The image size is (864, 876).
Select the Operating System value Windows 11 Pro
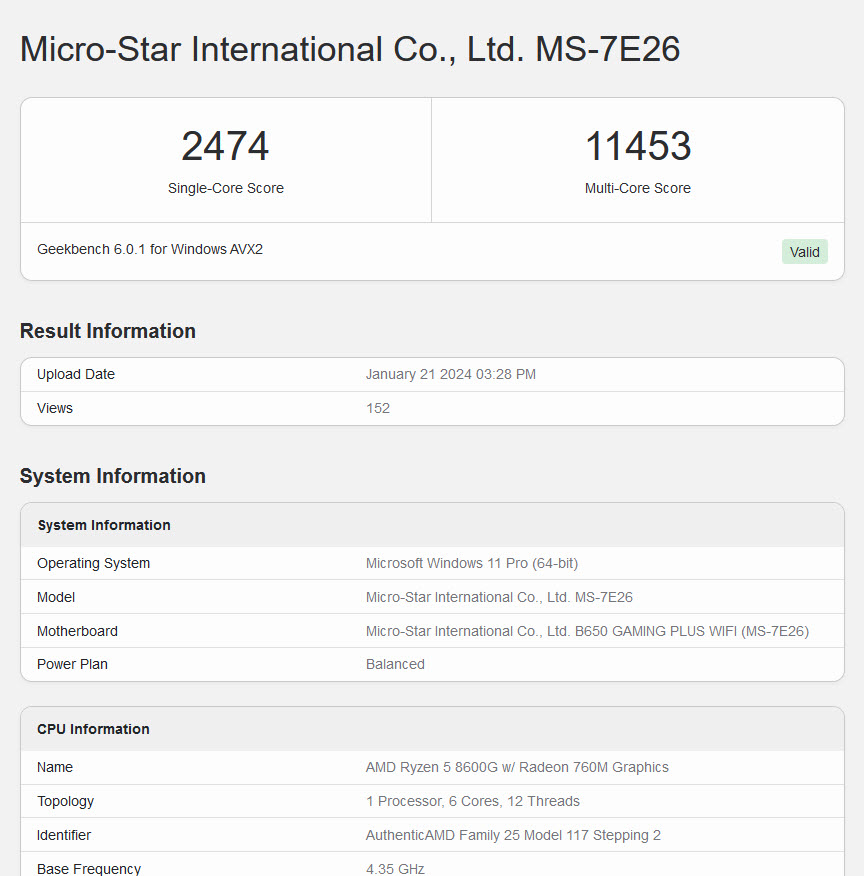pos(471,563)
